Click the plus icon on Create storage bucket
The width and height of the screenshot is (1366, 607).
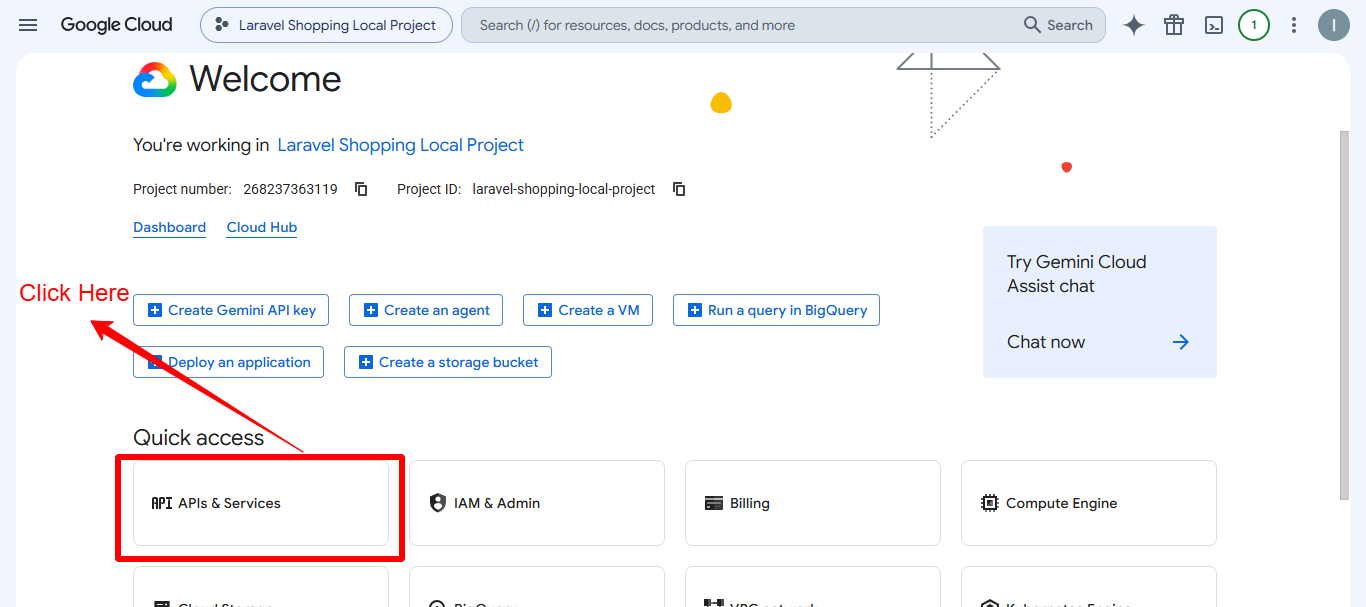[366, 362]
